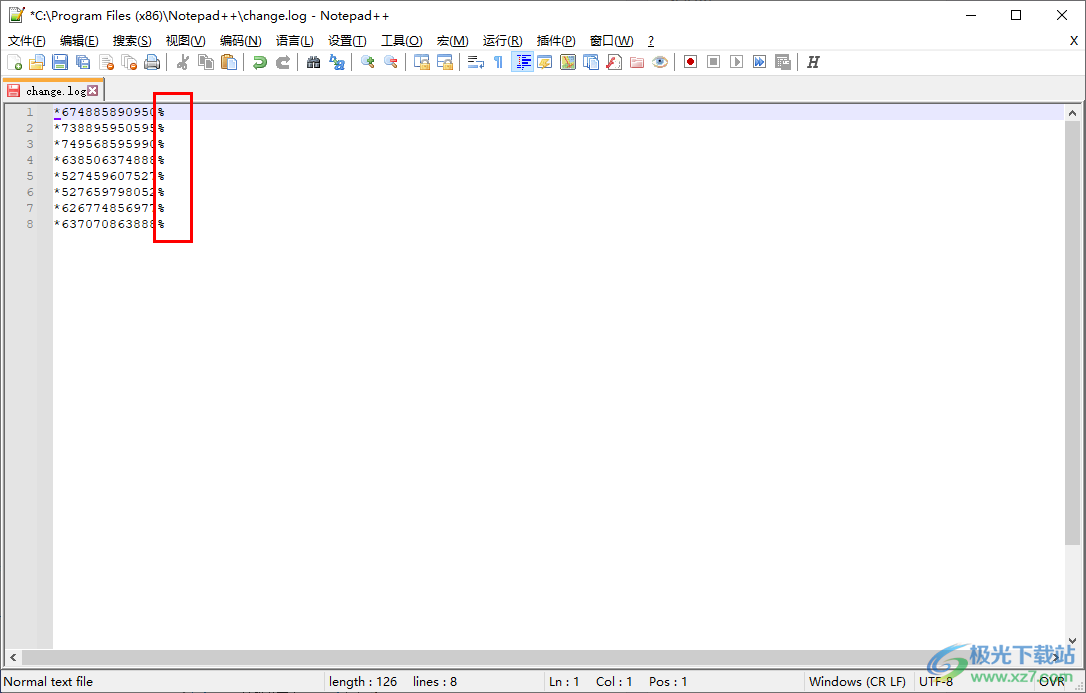Toggle file monitoring eye icon
The image size is (1086, 693).
(x=660, y=62)
